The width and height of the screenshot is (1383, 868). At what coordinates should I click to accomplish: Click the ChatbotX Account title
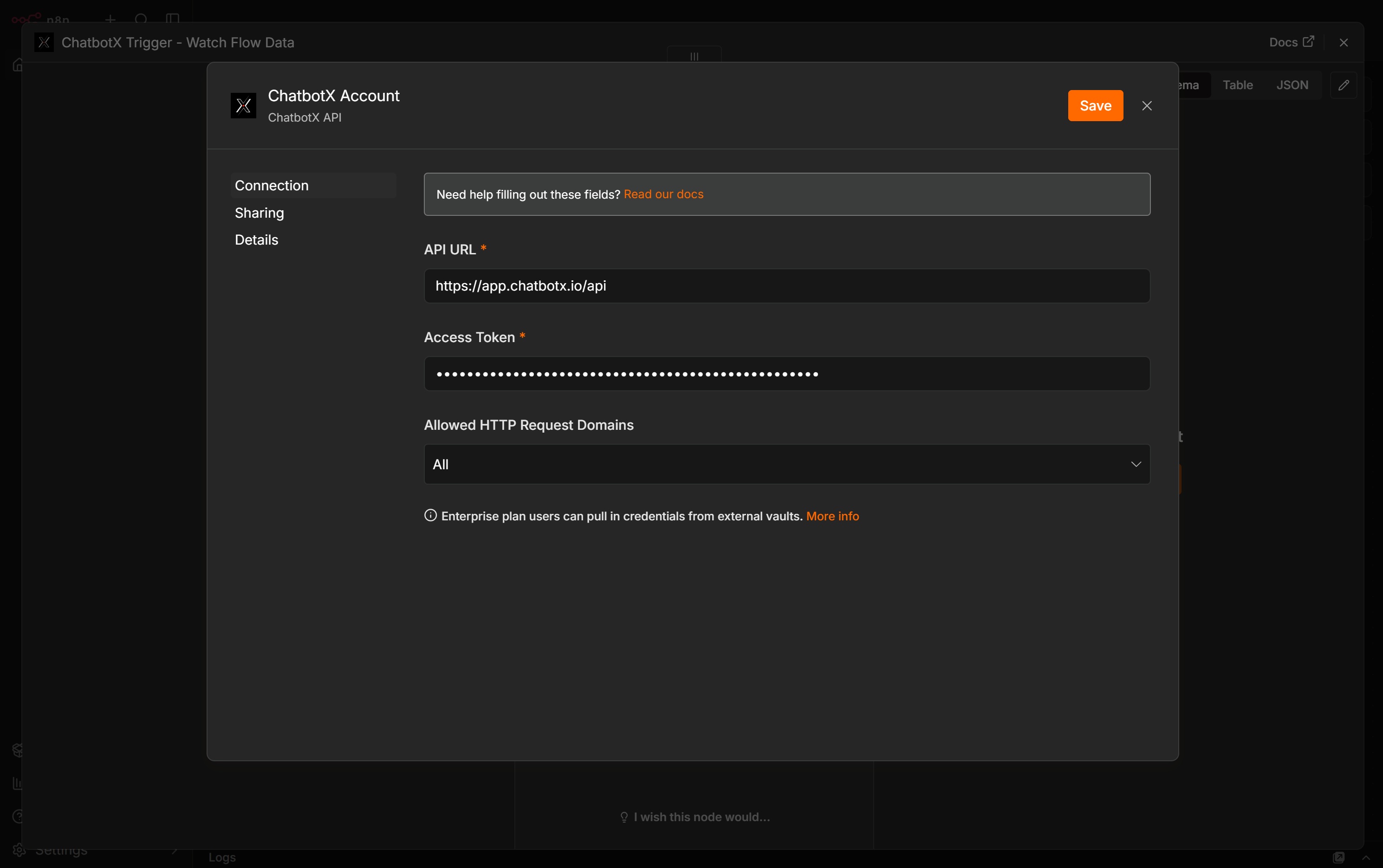click(x=333, y=96)
